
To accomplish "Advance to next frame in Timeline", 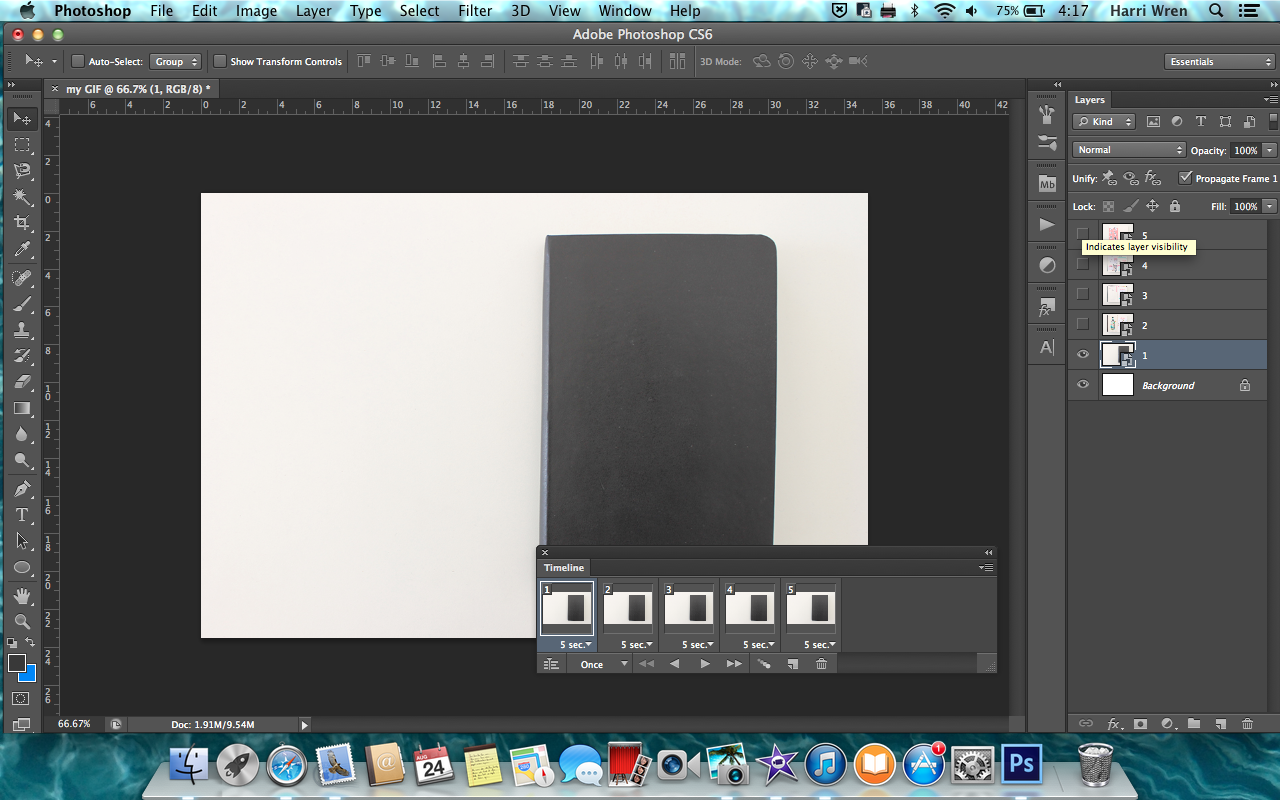I will (735, 664).
